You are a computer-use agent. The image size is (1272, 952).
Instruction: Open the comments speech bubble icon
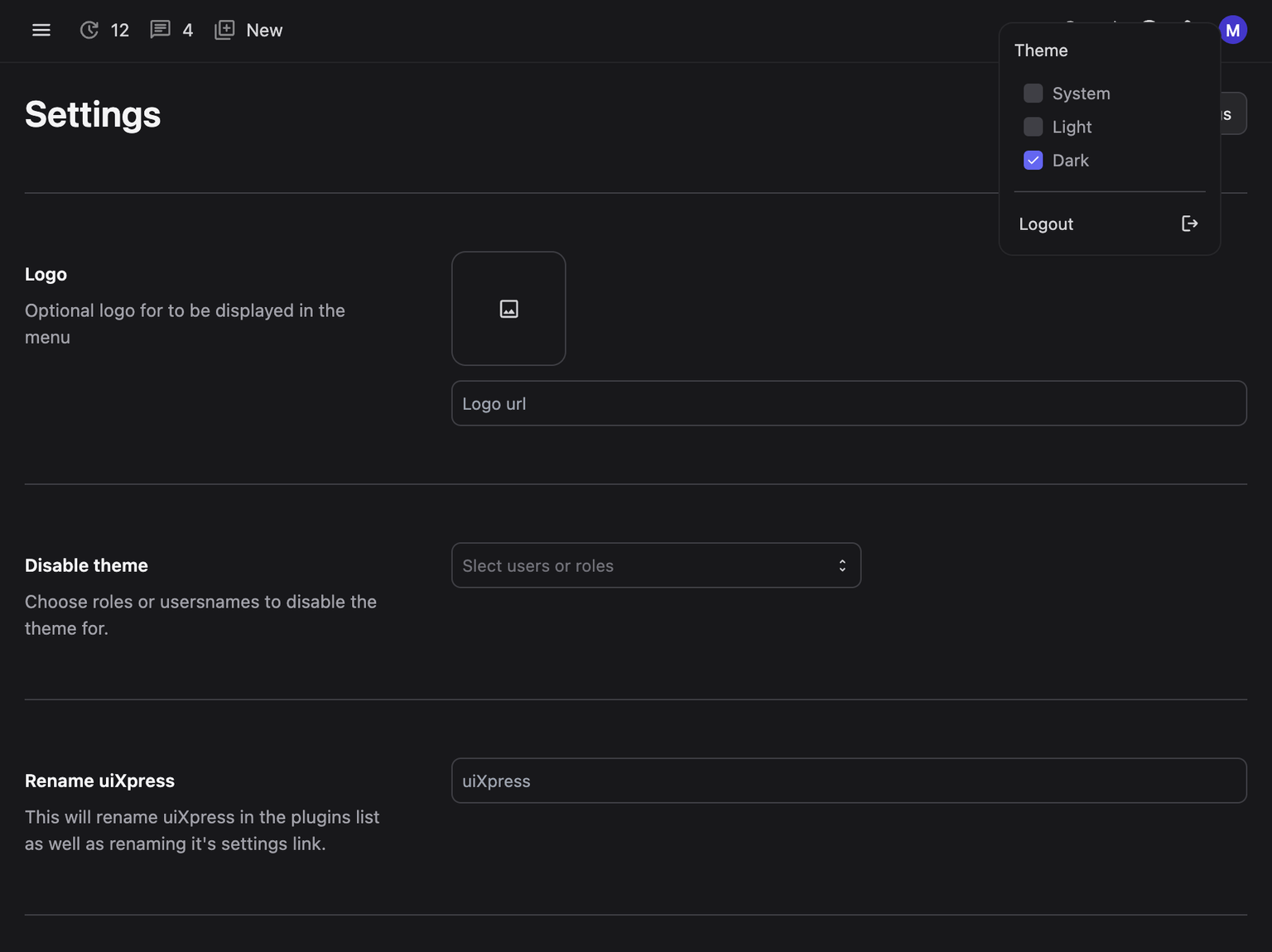click(x=160, y=31)
